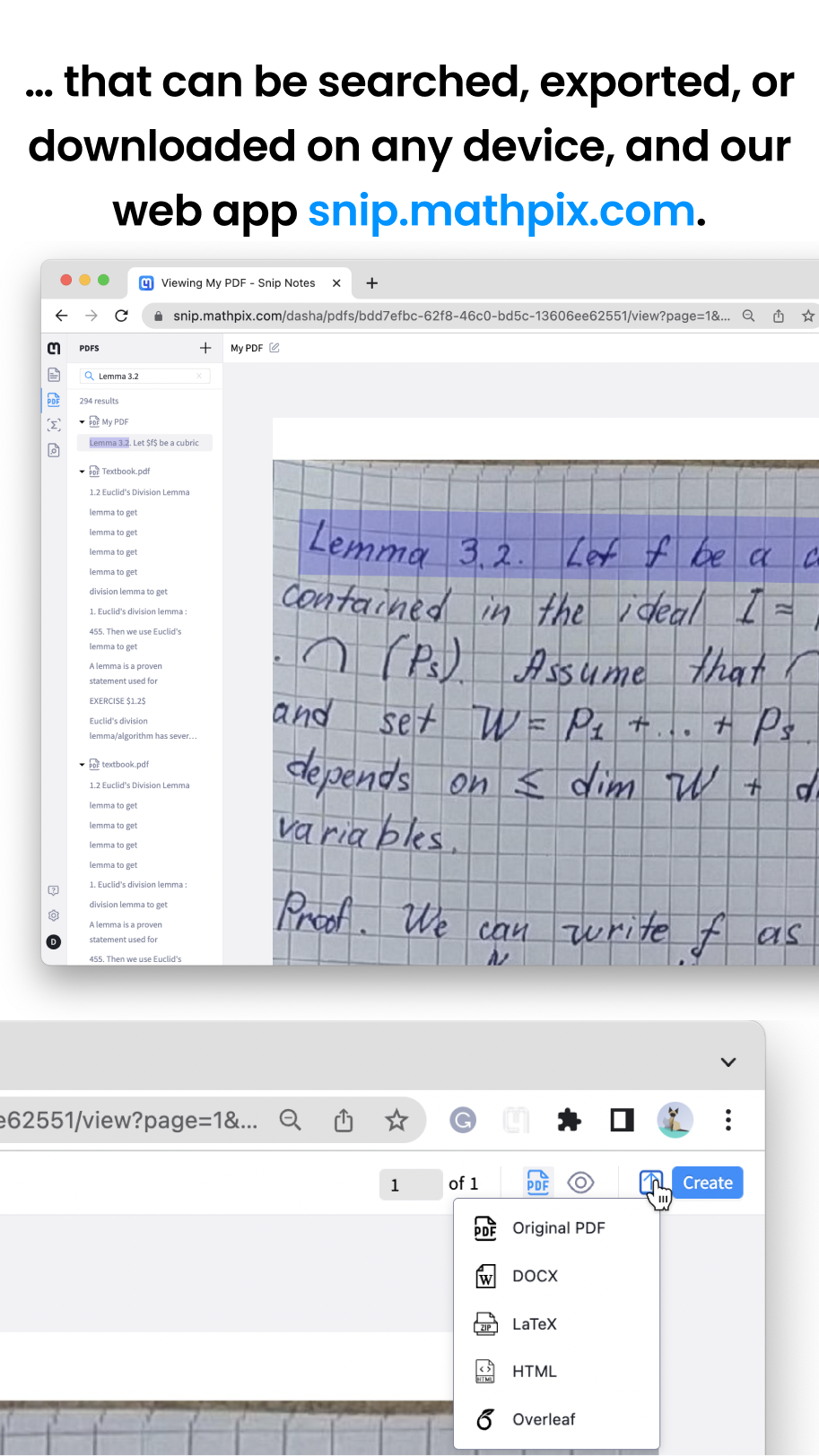
Task: Click the bookmark star in the lower address bar
Action: point(396,1120)
